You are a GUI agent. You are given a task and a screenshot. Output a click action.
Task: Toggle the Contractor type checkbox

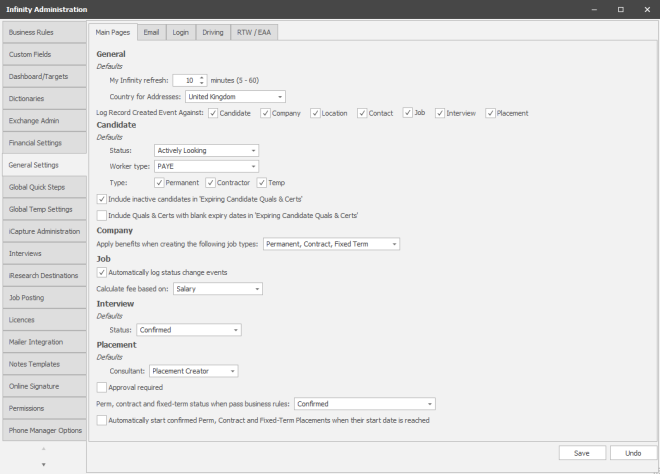tap(211, 182)
